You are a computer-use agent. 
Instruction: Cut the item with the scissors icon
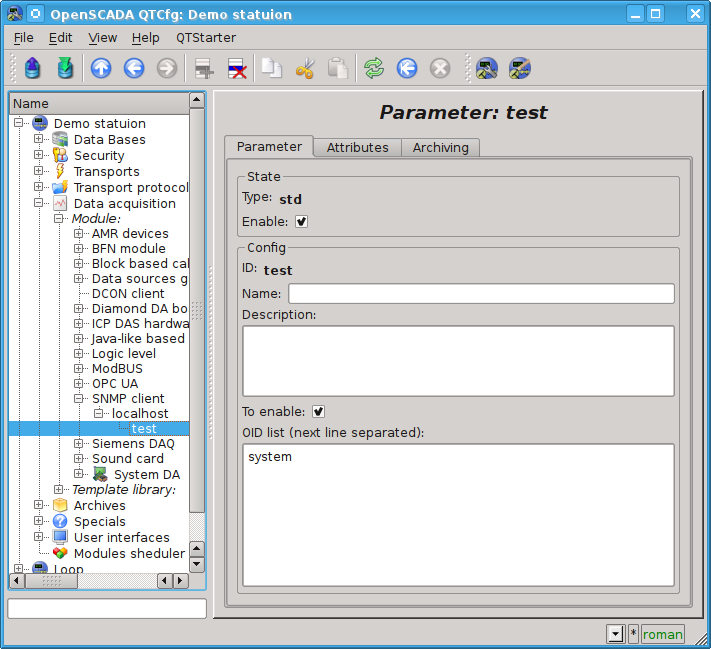305,68
